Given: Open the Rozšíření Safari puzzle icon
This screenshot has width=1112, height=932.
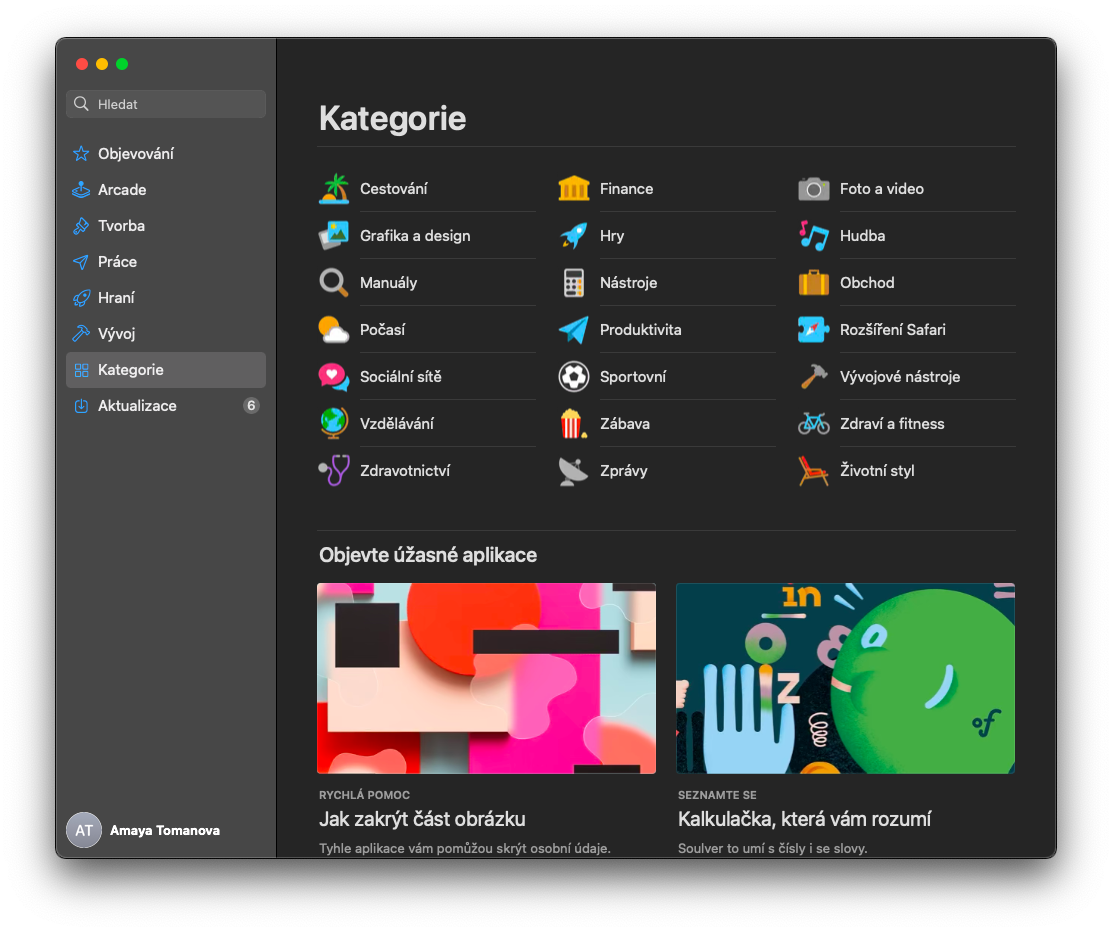Looking at the screenshot, I should click(814, 330).
